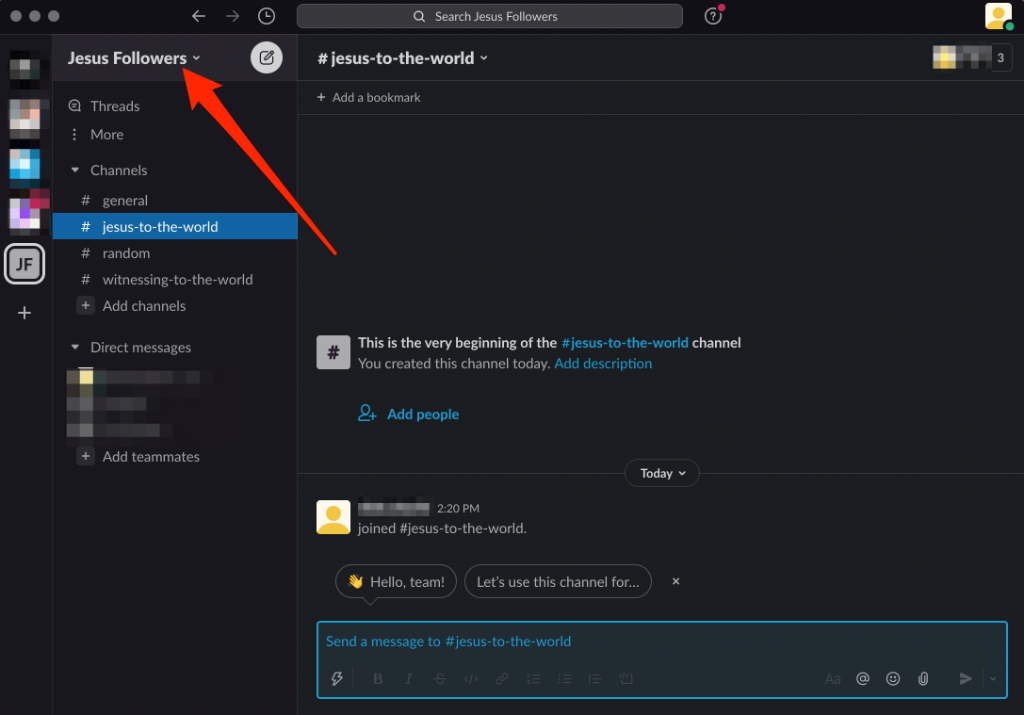The height and width of the screenshot is (715, 1024).
Task: Open the history clock icon
Action: [x=266, y=16]
